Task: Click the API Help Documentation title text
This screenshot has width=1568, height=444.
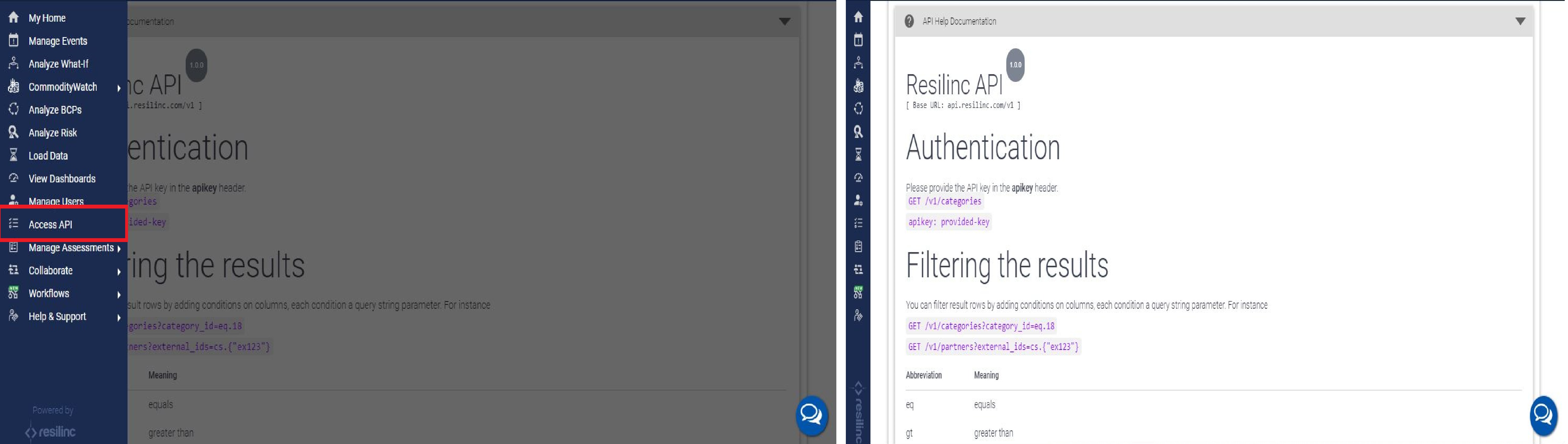Action: pyautogui.click(x=959, y=21)
